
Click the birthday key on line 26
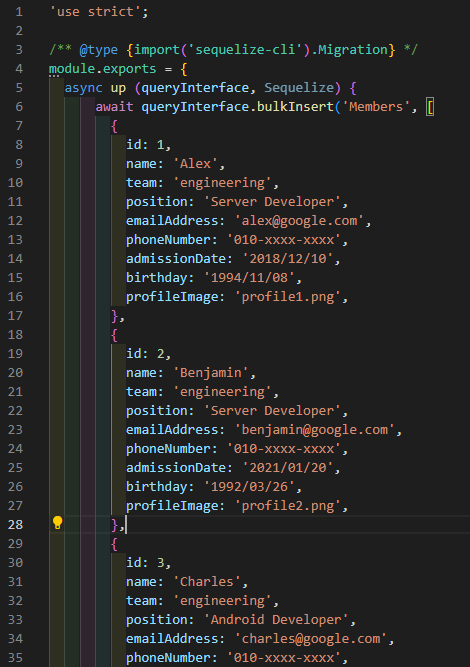pyautogui.click(x=157, y=487)
